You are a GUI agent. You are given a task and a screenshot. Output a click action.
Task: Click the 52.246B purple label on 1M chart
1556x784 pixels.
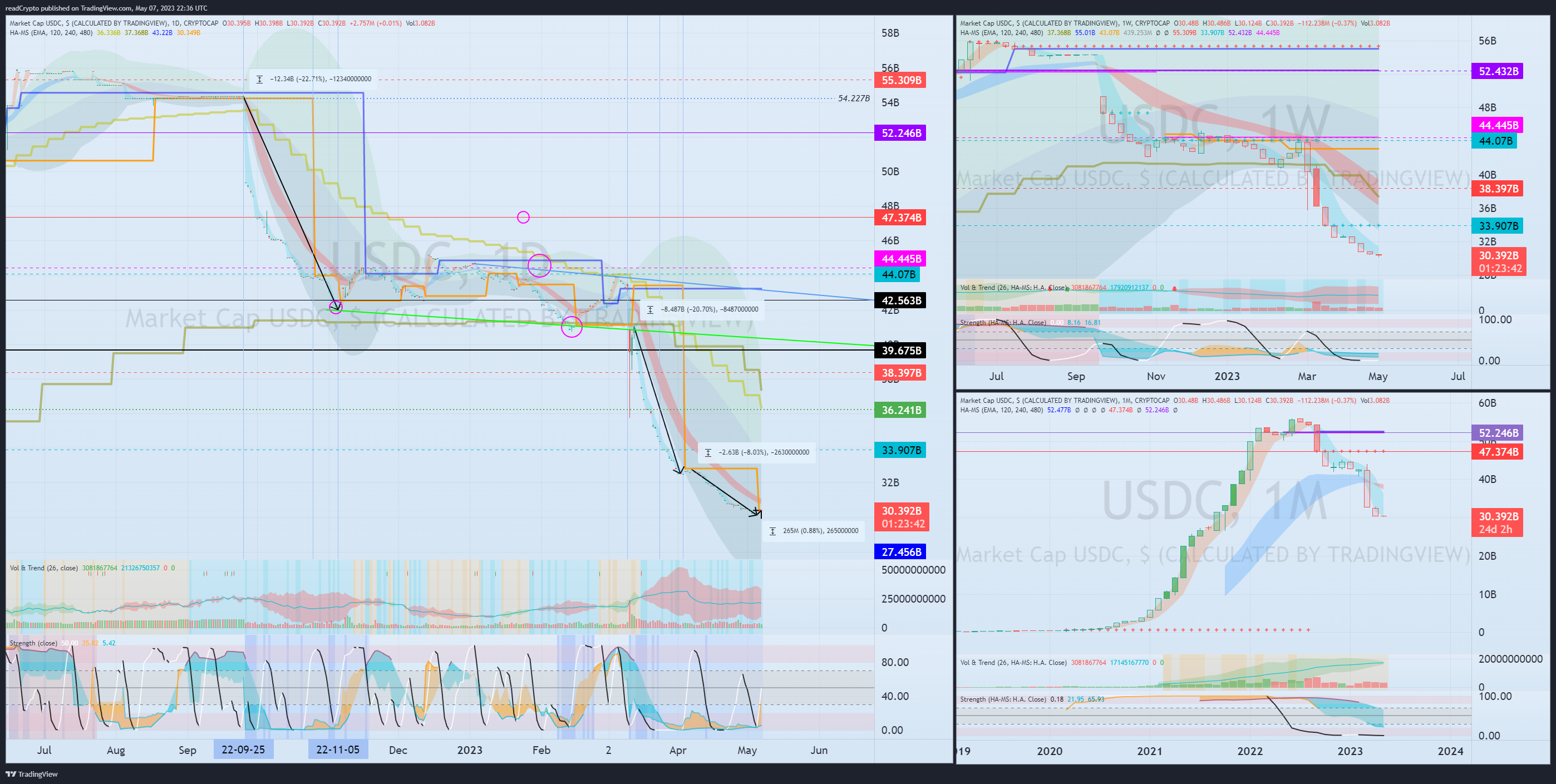tap(1498, 432)
